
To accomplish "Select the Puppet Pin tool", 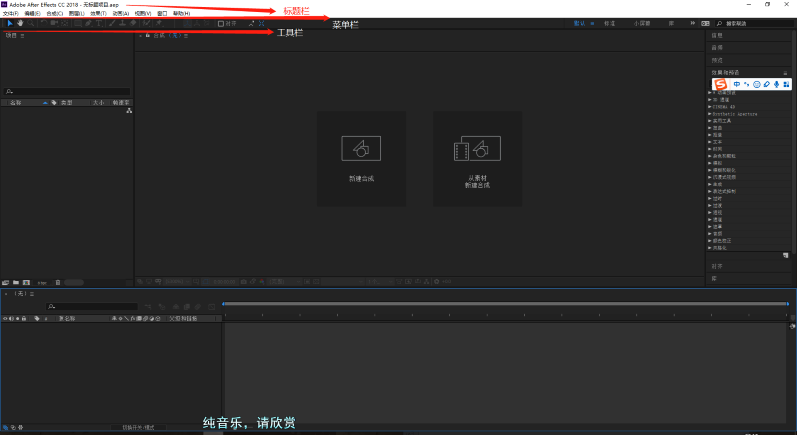I will pyautogui.click(x=159, y=23).
